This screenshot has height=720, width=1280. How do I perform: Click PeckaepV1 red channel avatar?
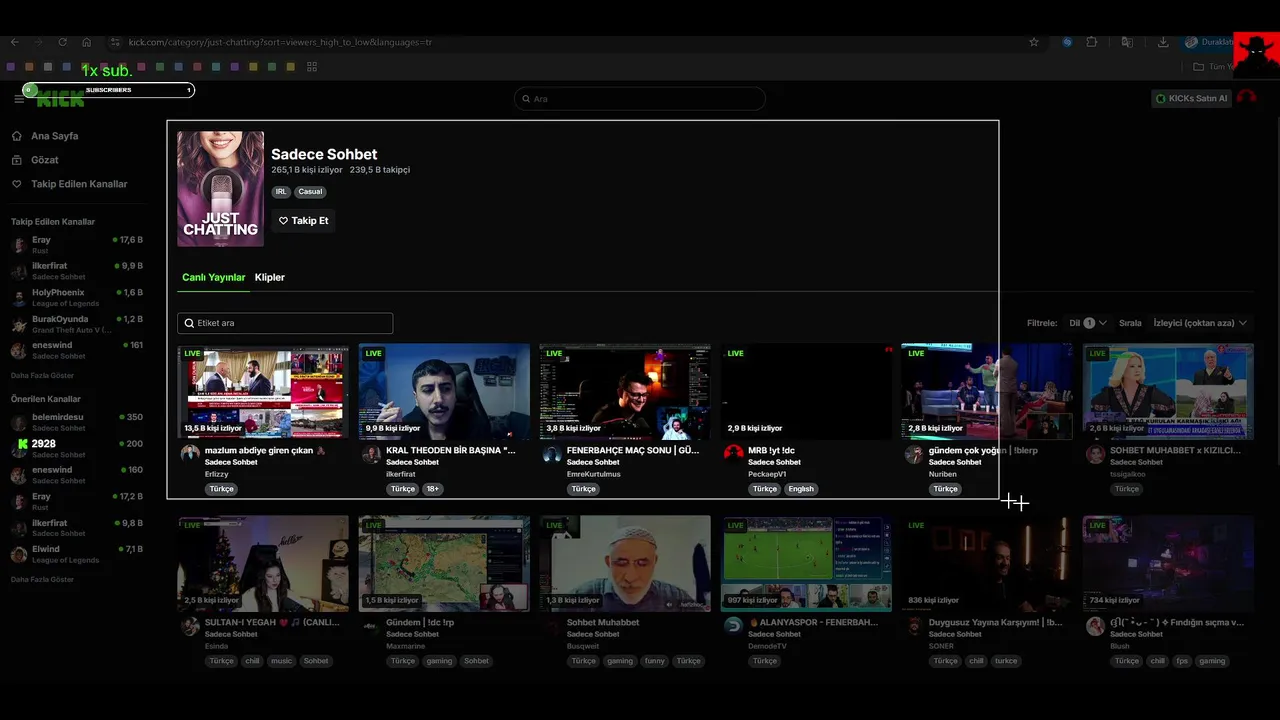733,454
